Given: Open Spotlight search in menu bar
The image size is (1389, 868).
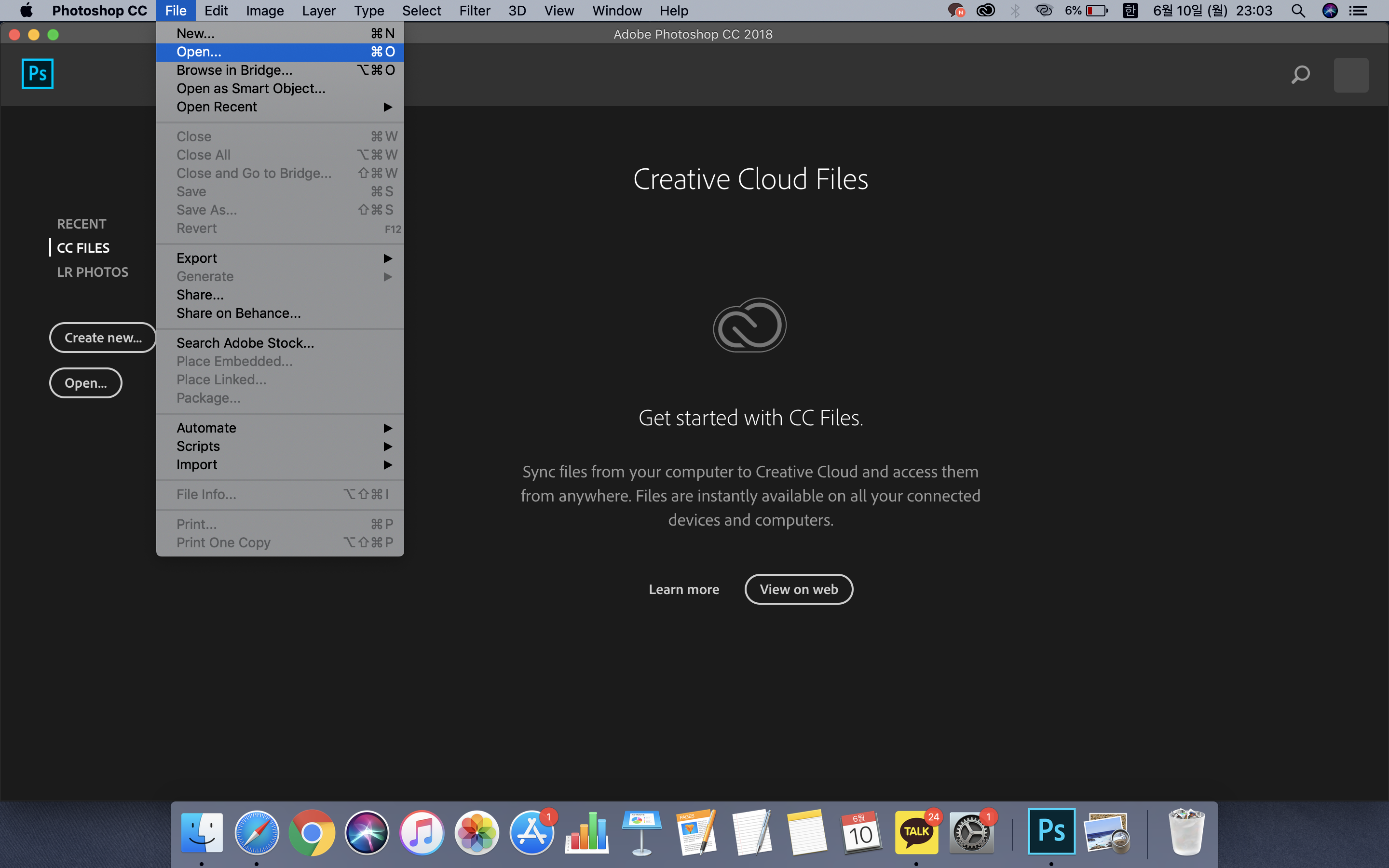Looking at the screenshot, I should pos(1298,10).
